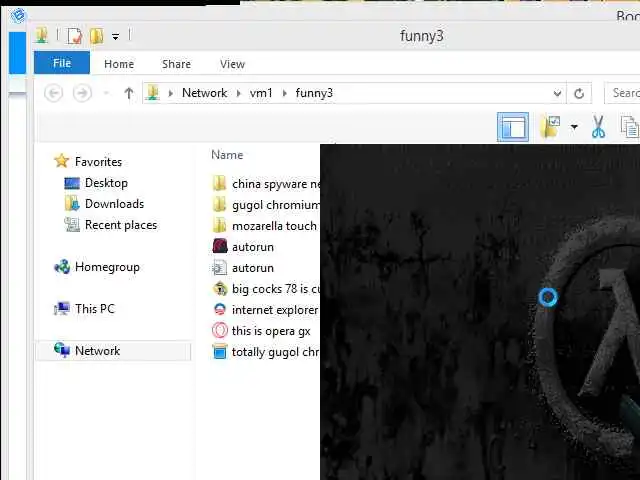Viewport: 640px width, 480px height.
Task: Click the app icon in the background window
Action: 18,16
